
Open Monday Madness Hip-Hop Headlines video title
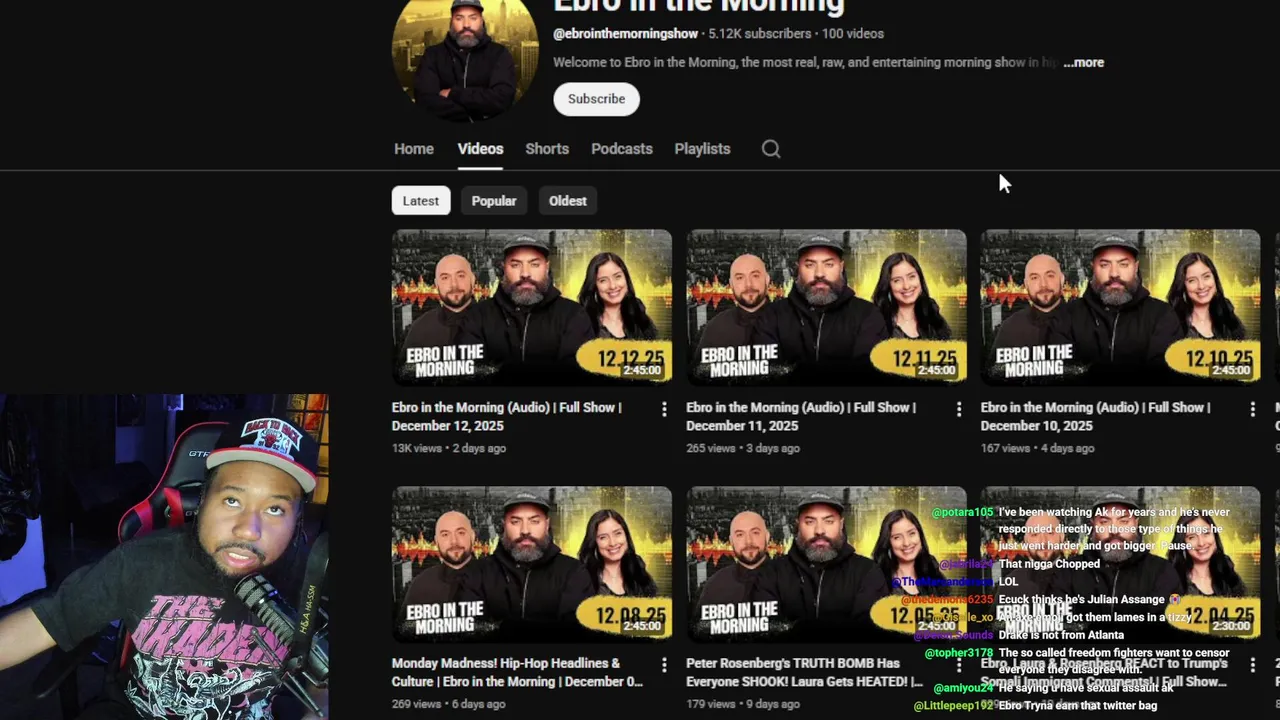pos(517,673)
